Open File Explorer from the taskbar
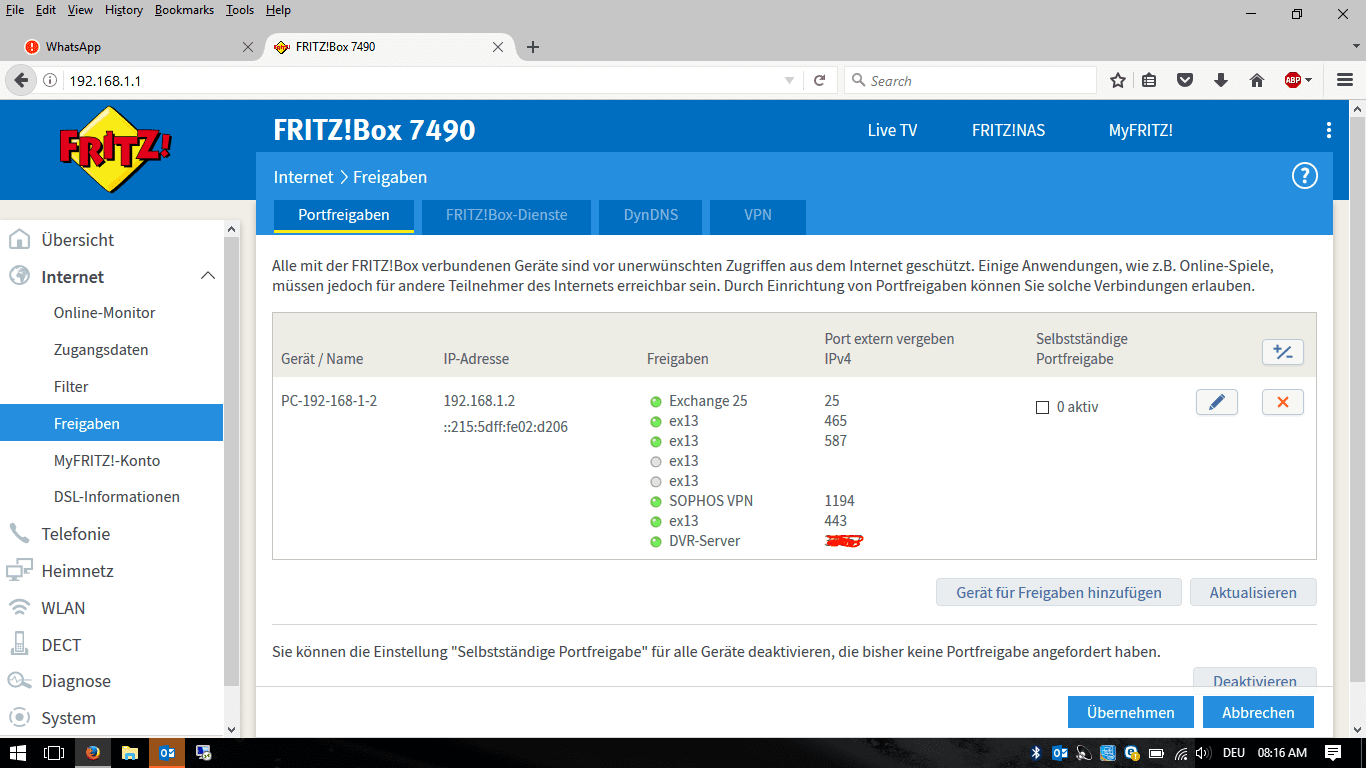 click(x=129, y=753)
